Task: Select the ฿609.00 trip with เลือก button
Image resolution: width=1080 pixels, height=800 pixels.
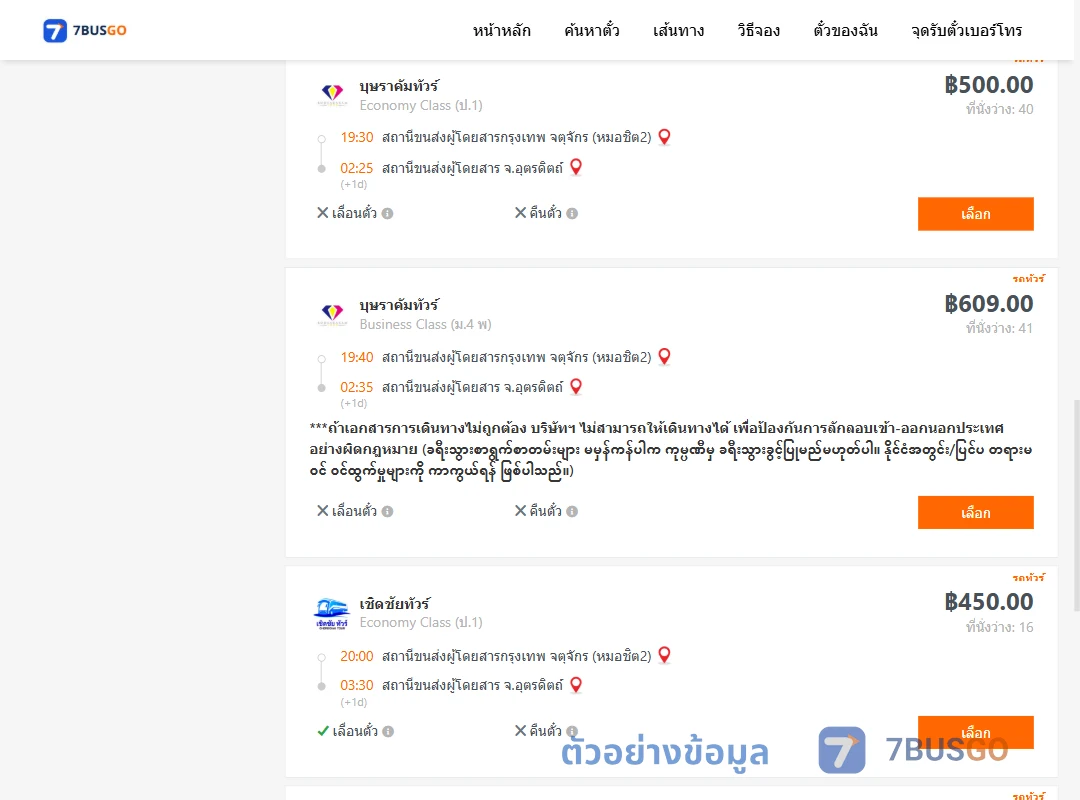Action: pos(975,513)
